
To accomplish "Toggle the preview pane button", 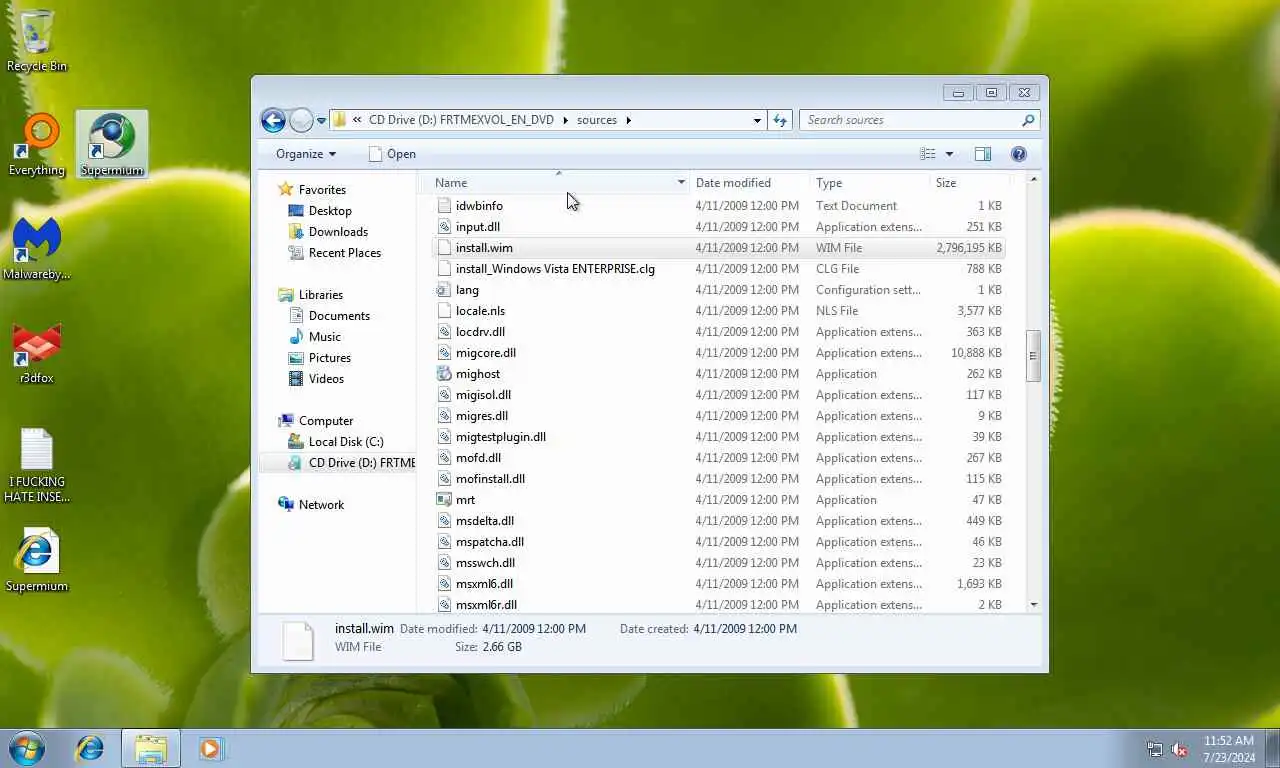I will [x=983, y=154].
